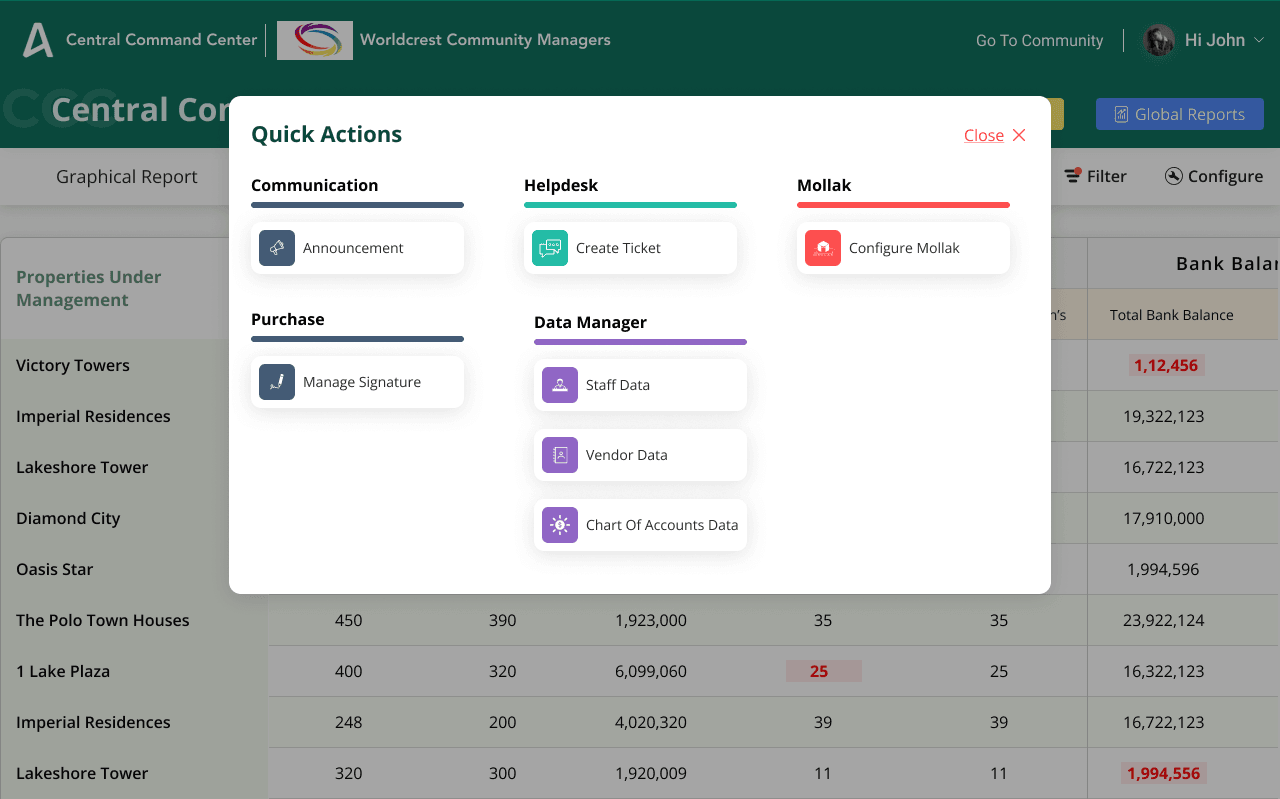Expand the Hi John dropdown arrow

[1259, 40]
